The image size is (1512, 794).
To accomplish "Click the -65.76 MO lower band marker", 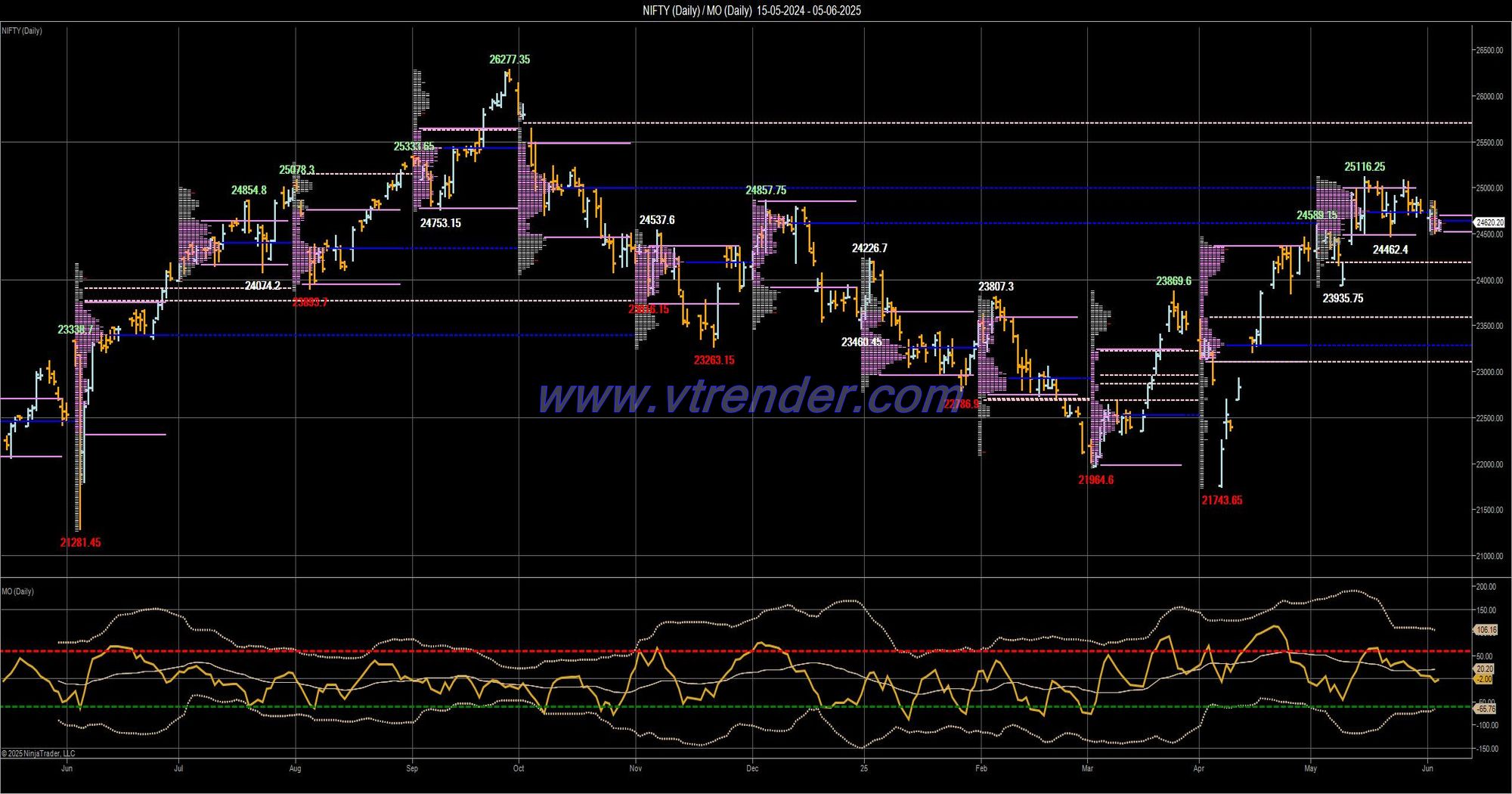I will 1486,709.
